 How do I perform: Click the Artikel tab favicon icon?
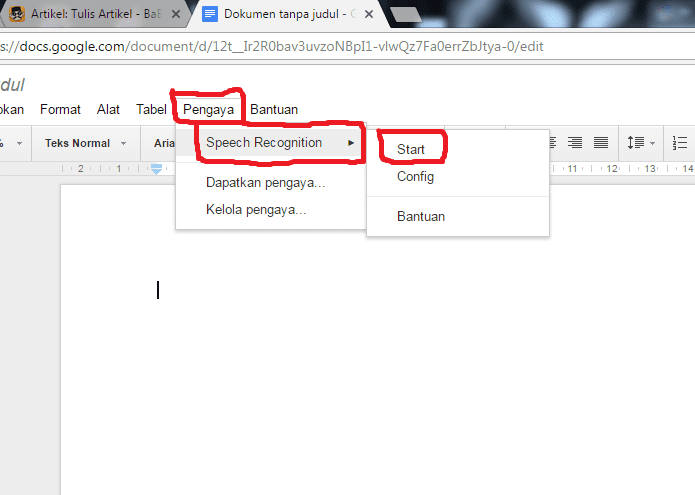[17, 14]
